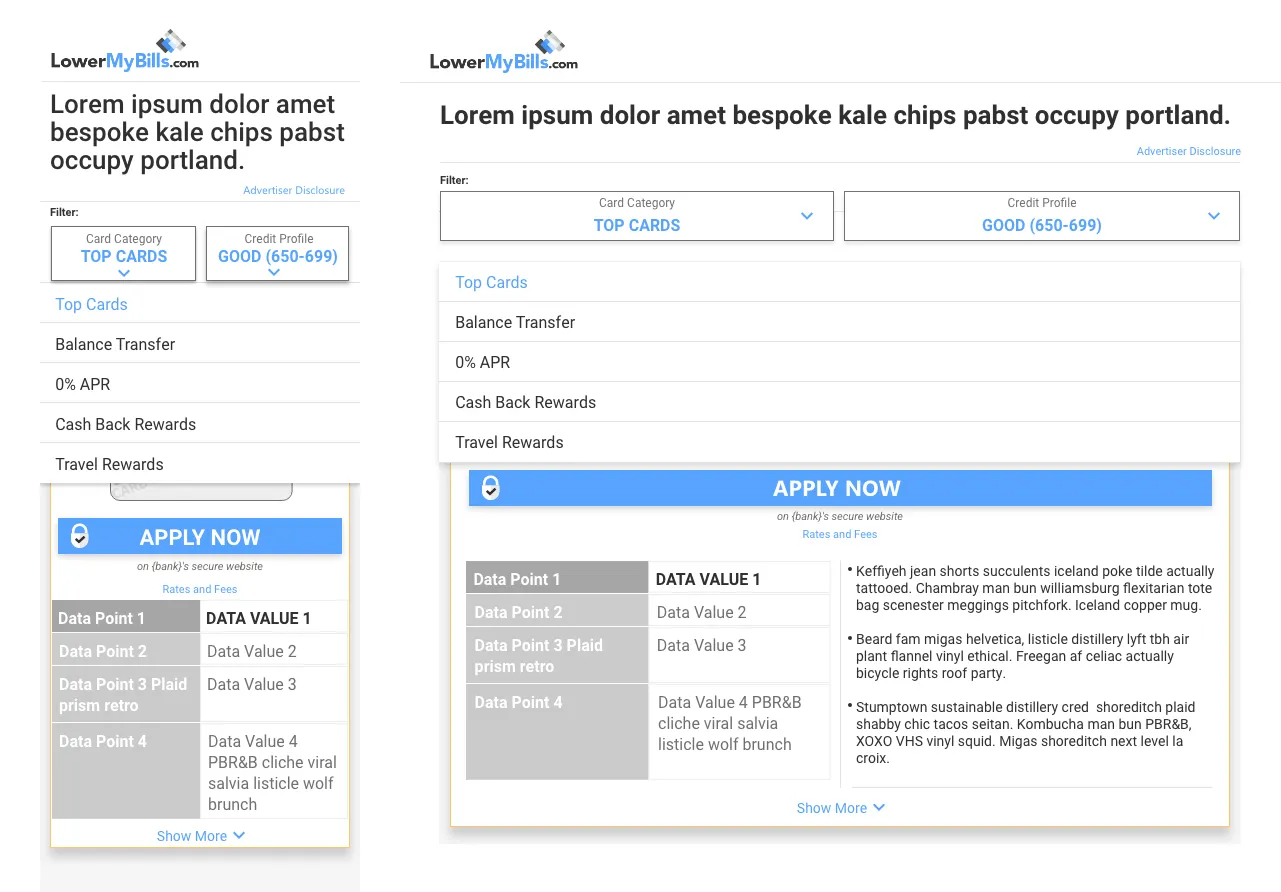The image size is (1281, 892).
Task: Click mobile Data Point 2 cell
Action: tap(126, 650)
